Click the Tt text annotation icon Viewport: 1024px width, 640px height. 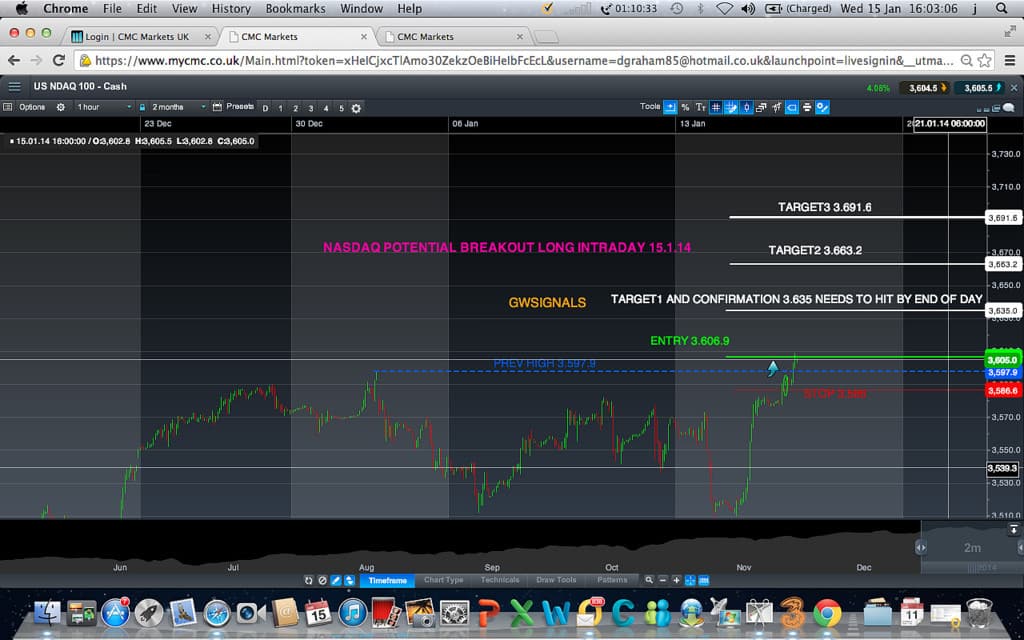[x=701, y=107]
